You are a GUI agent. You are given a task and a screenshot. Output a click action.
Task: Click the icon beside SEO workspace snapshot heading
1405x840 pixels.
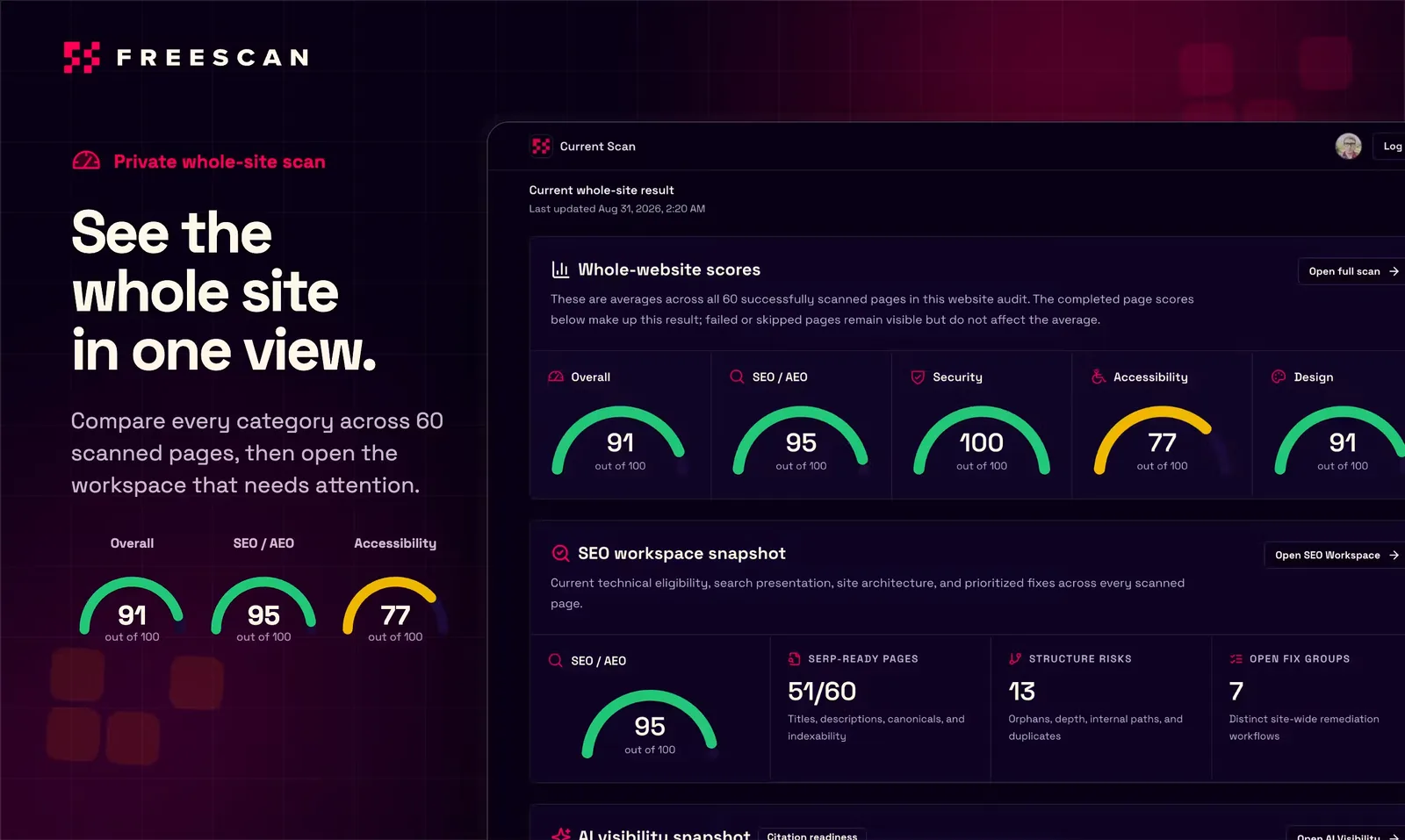560,553
